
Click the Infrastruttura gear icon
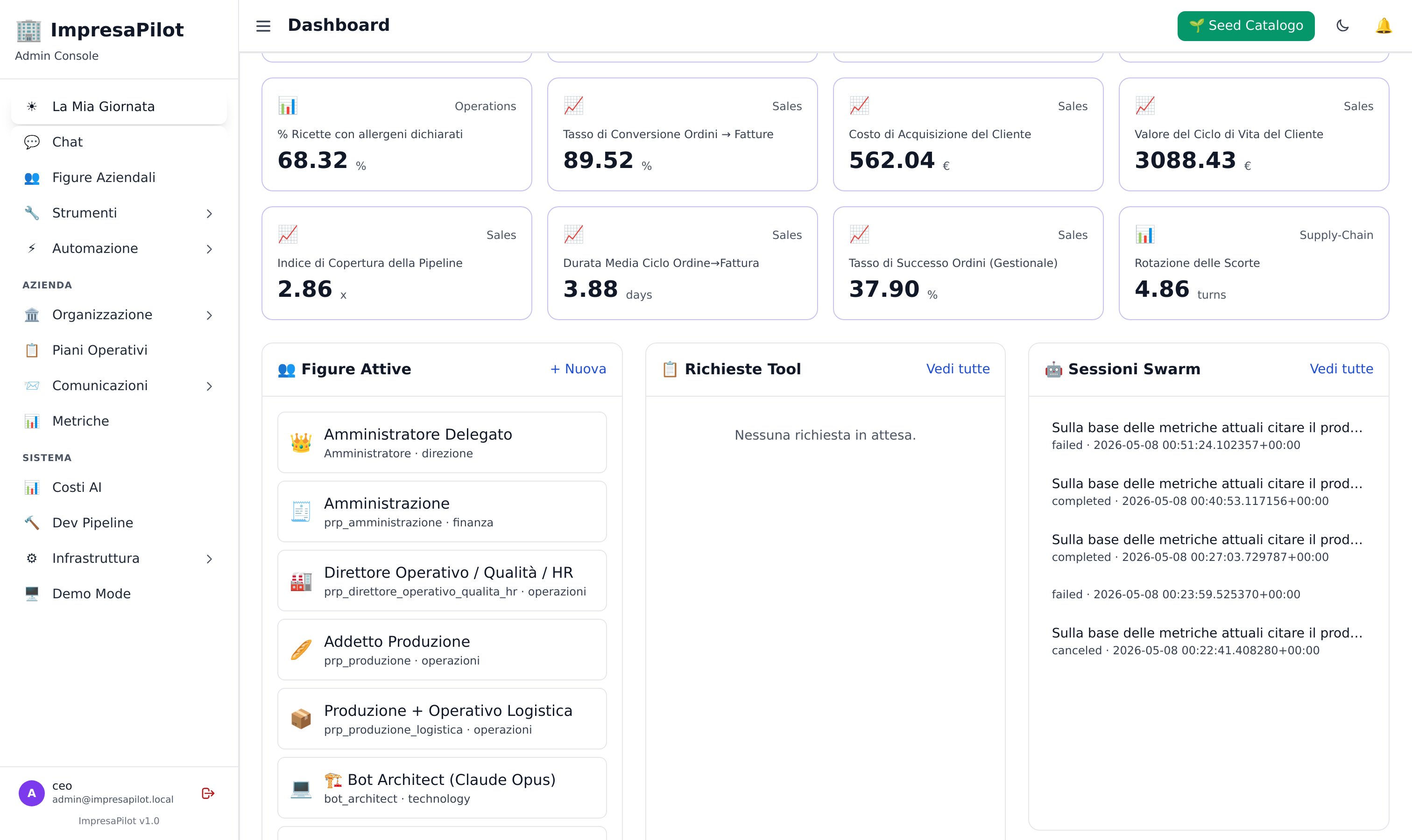pos(32,558)
